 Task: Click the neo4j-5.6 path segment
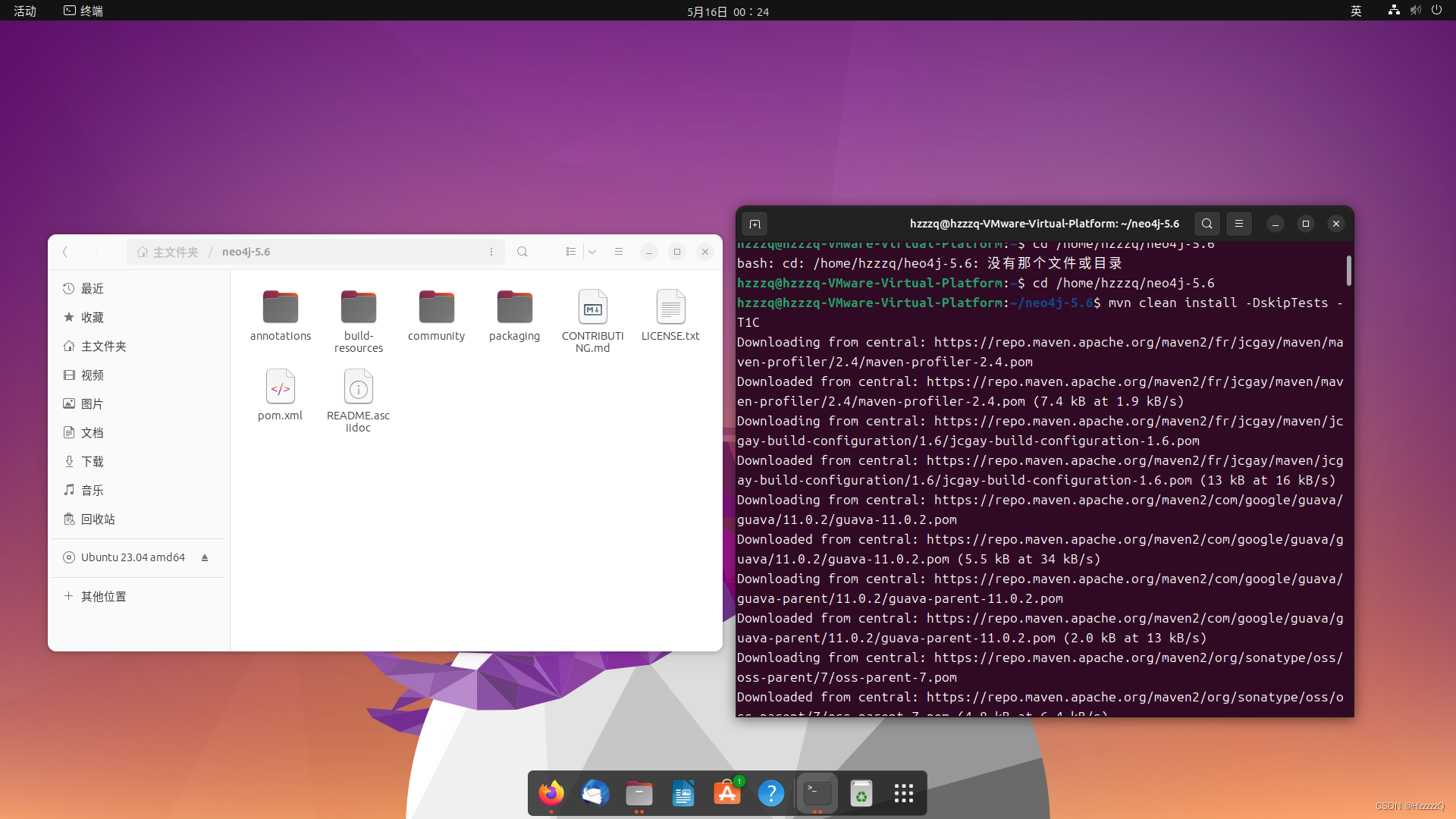[x=246, y=252]
